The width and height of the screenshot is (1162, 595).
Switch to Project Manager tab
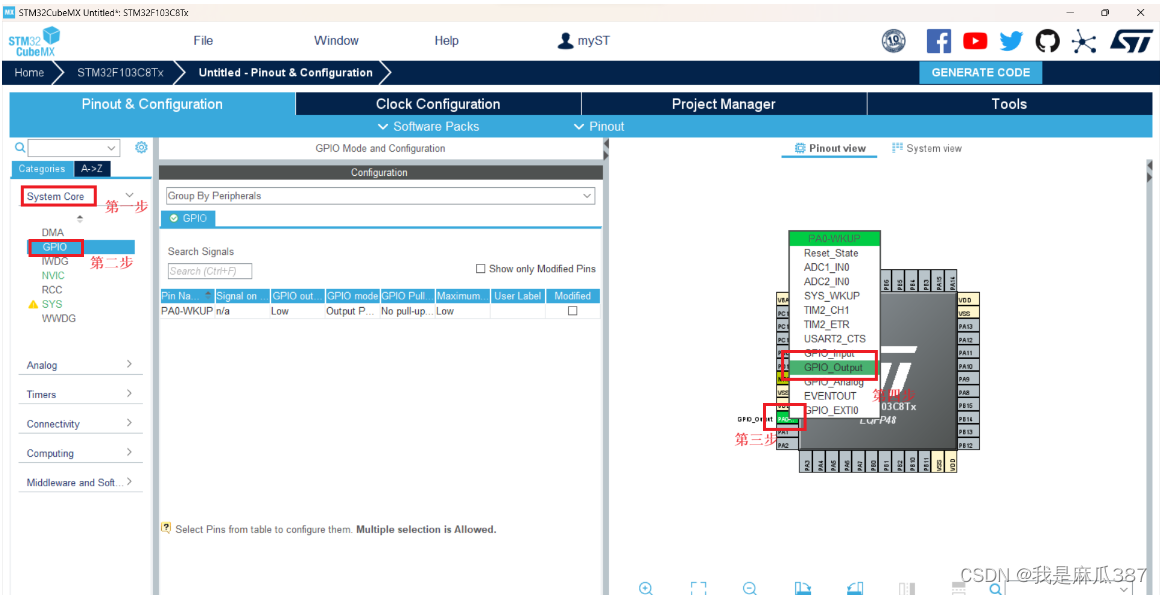tap(723, 104)
